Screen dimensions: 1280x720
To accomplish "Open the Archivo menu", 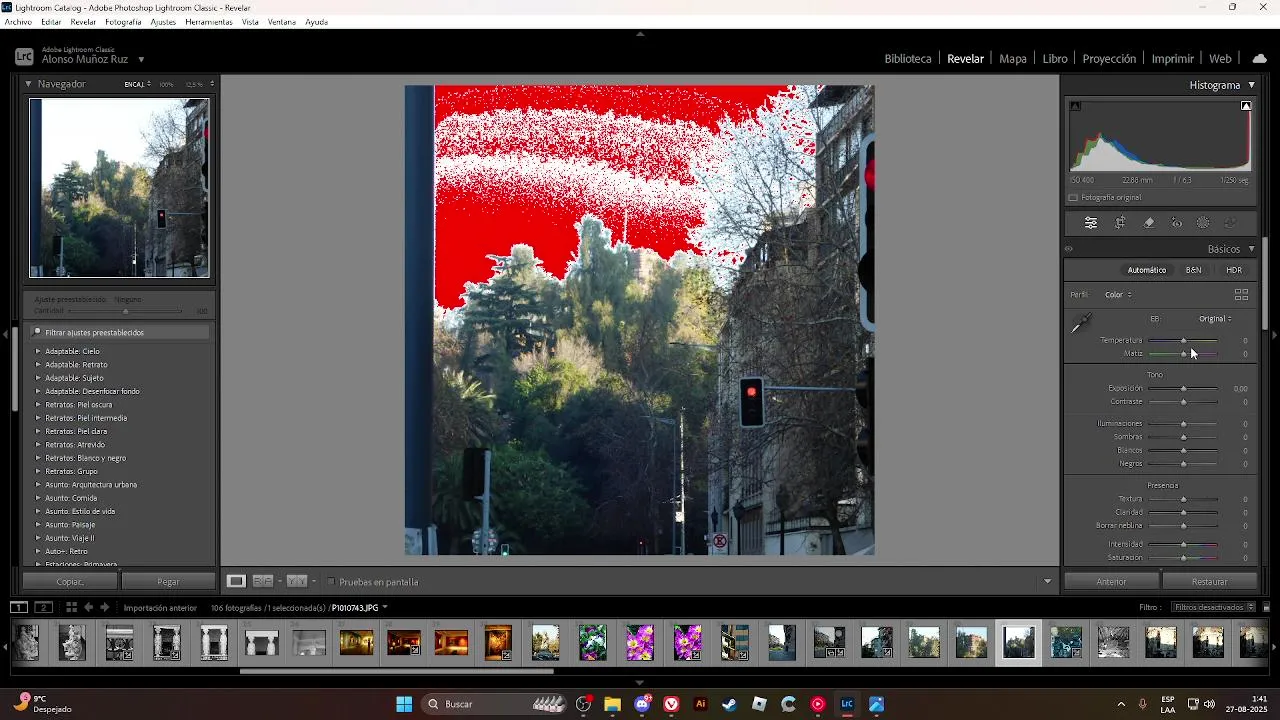I will point(18,22).
